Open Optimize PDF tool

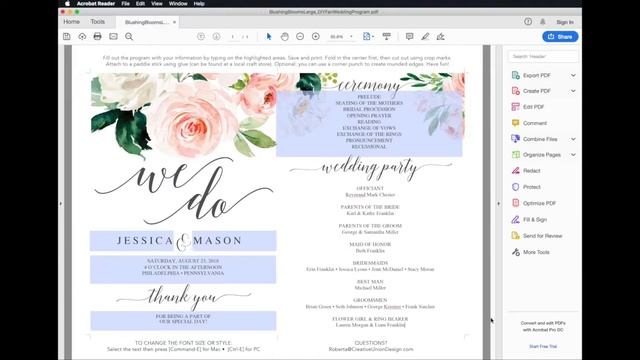click(539, 203)
